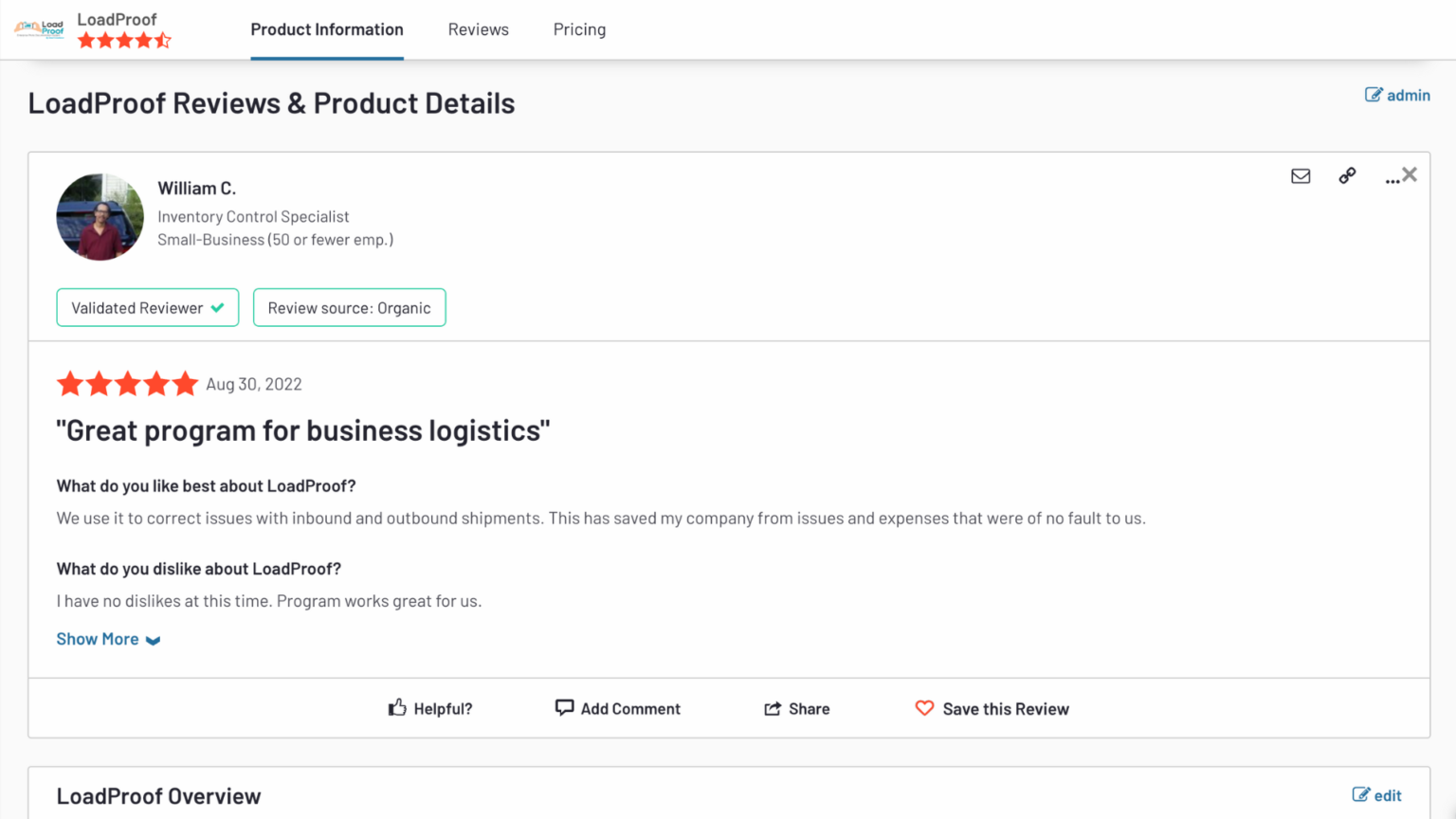Open the Reviews tab
1456x819 pixels.
(479, 29)
